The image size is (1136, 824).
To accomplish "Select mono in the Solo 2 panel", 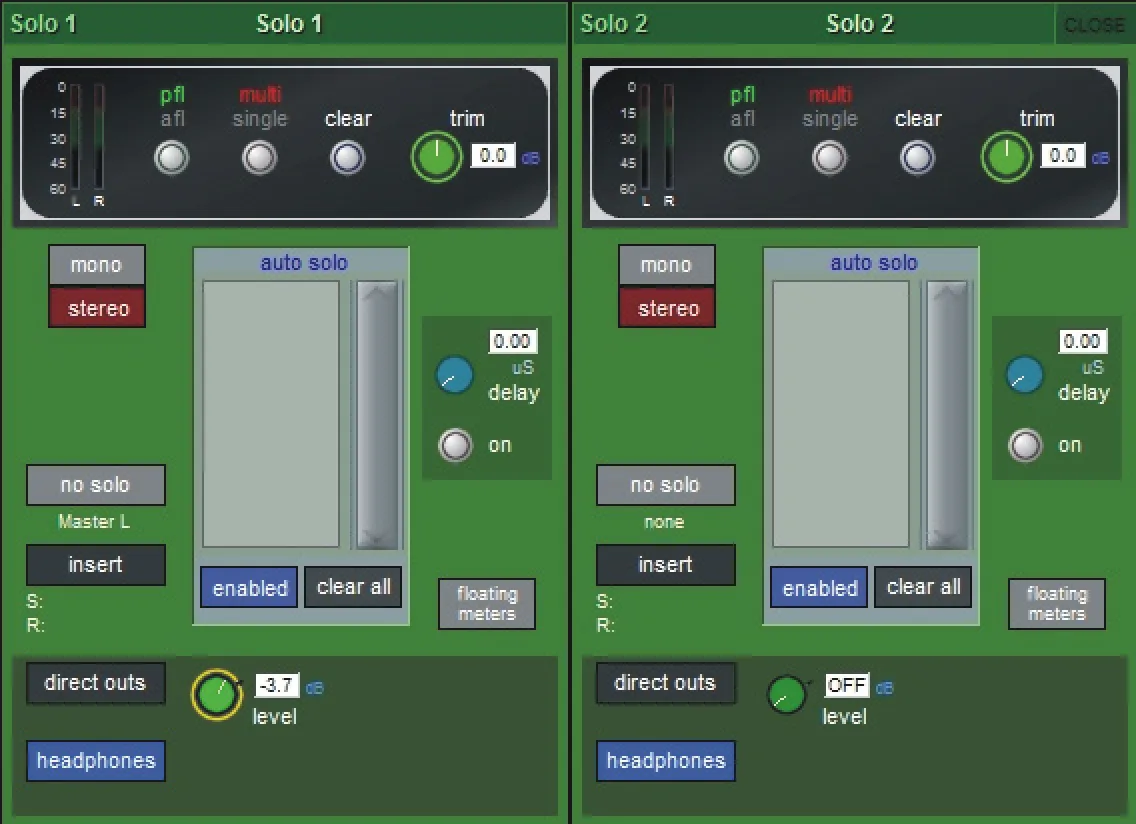I will (667, 265).
